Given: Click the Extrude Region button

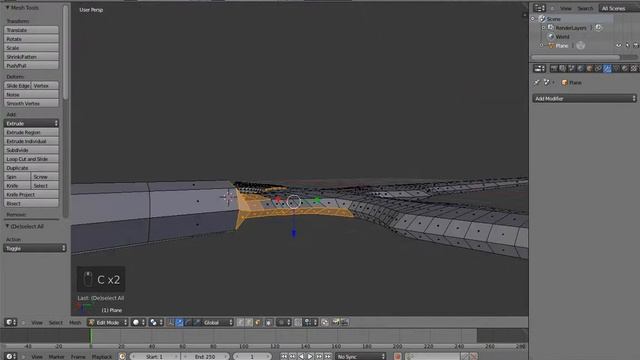Looking at the screenshot, I should tap(31, 132).
